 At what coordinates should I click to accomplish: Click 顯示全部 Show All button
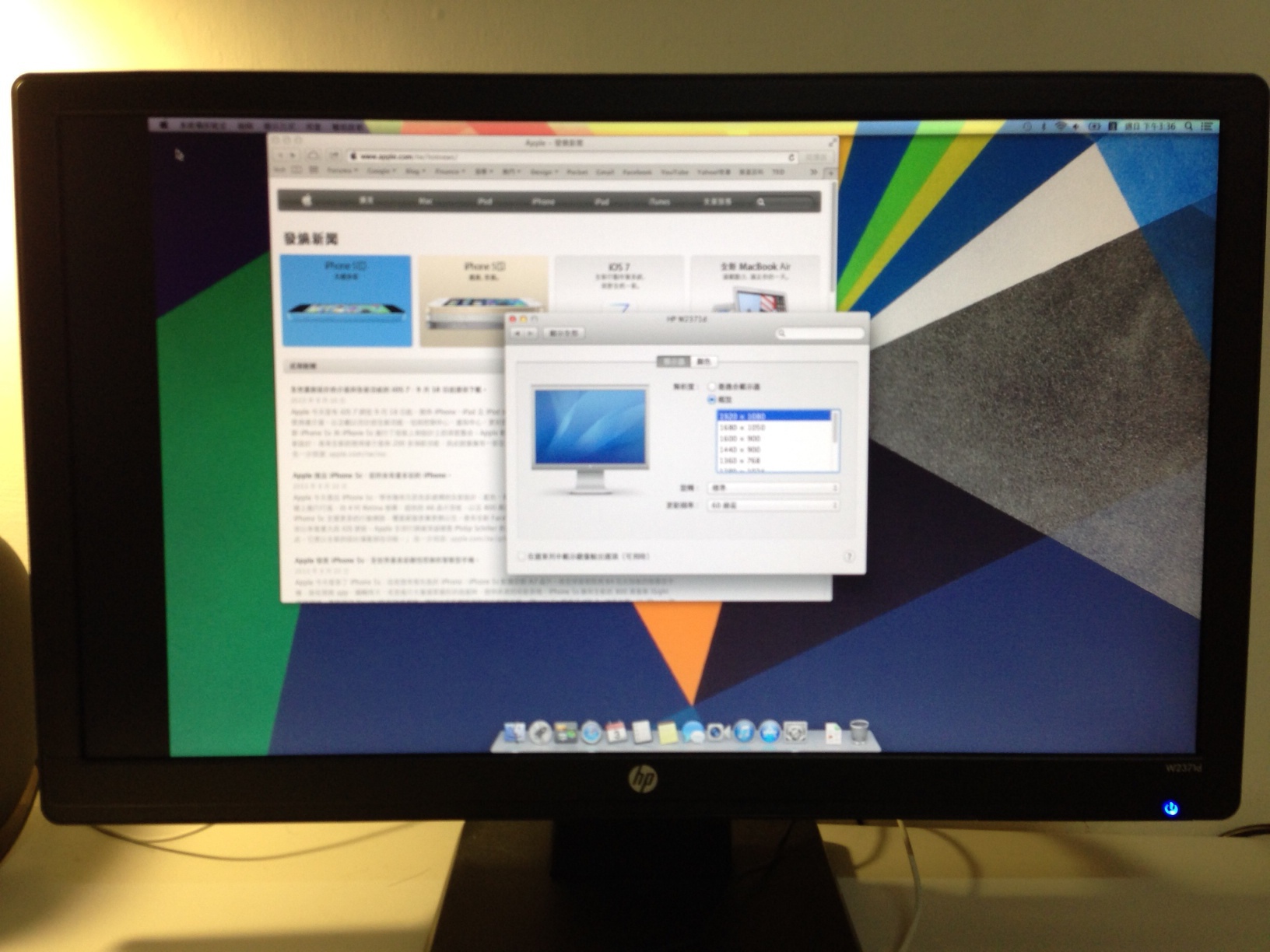click(x=564, y=333)
